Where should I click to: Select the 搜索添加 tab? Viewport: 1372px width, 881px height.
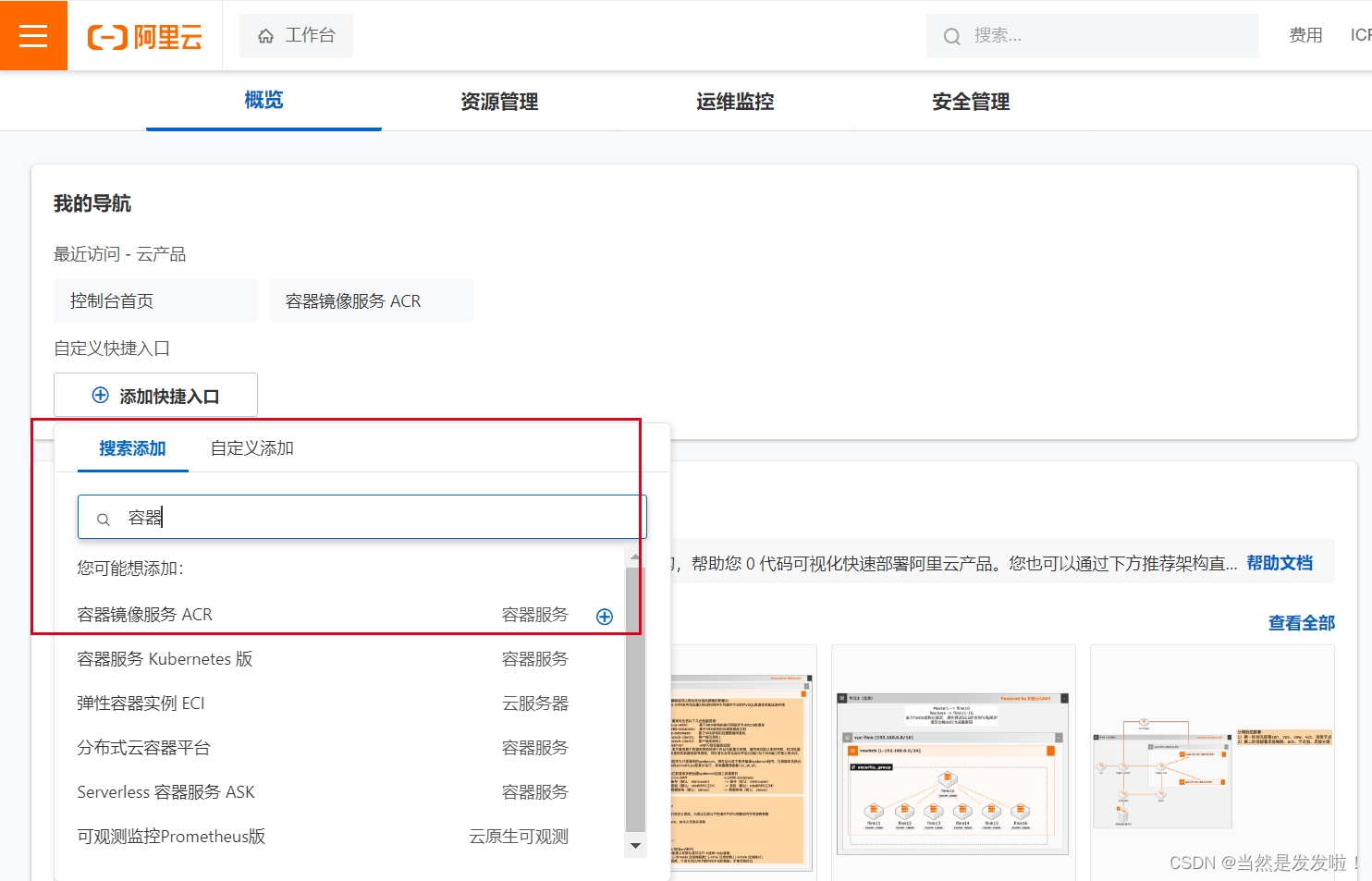(x=132, y=448)
